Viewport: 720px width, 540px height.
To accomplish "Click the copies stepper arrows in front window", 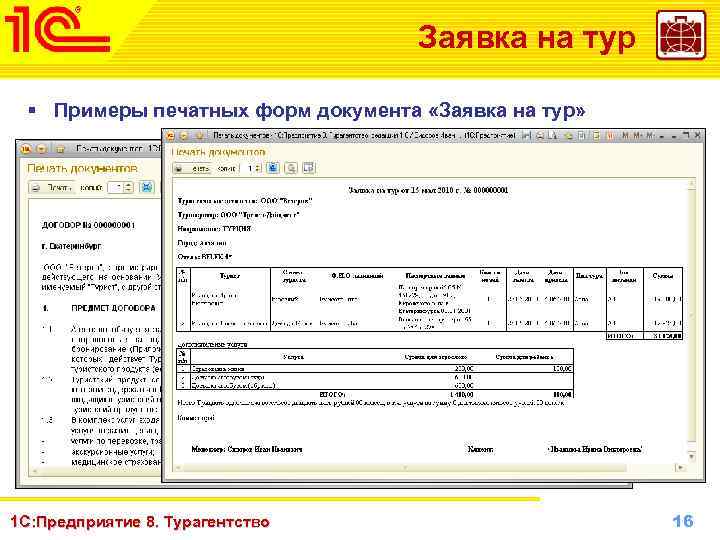I will click(x=259, y=169).
